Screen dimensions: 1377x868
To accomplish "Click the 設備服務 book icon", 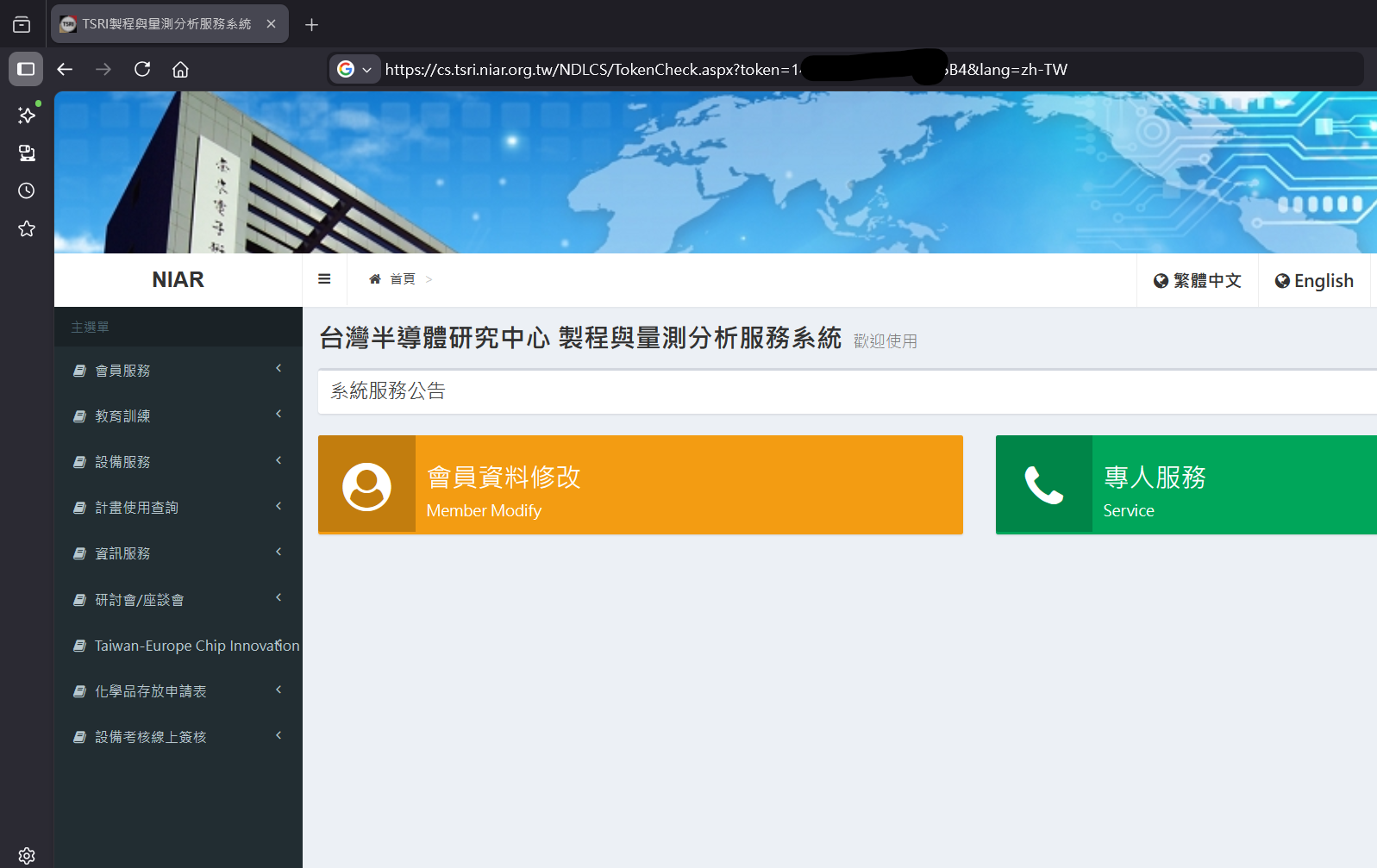I will pyautogui.click(x=79, y=462).
